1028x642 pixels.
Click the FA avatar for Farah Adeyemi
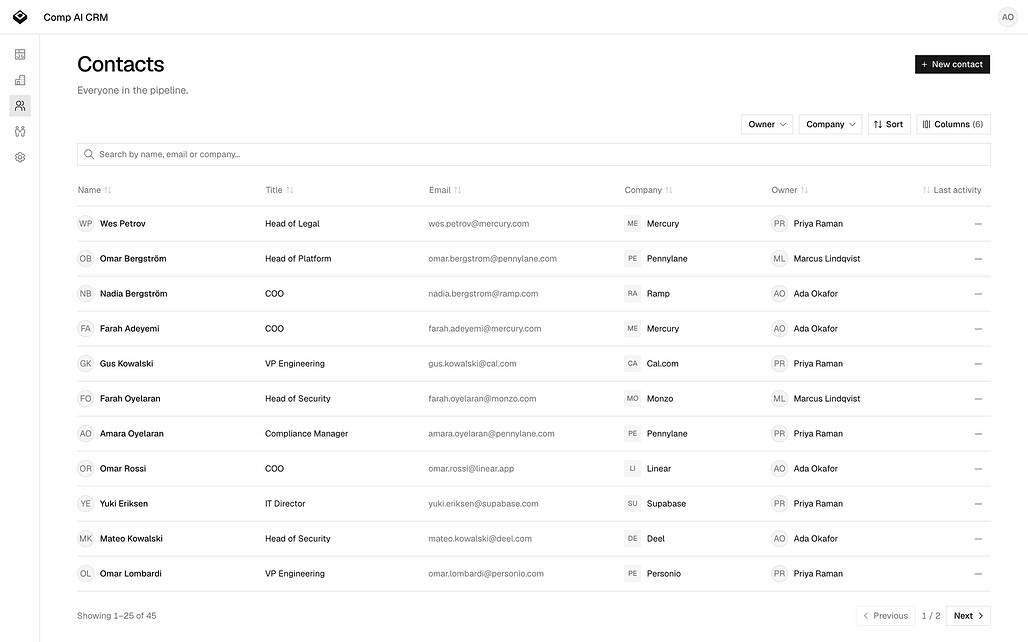[x=86, y=329]
